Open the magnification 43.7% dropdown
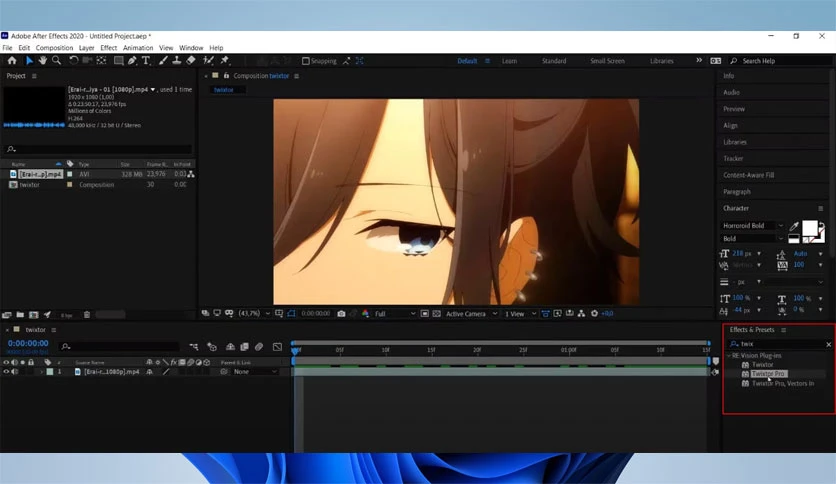This screenshot has height=484, width=836. point(254,313)
